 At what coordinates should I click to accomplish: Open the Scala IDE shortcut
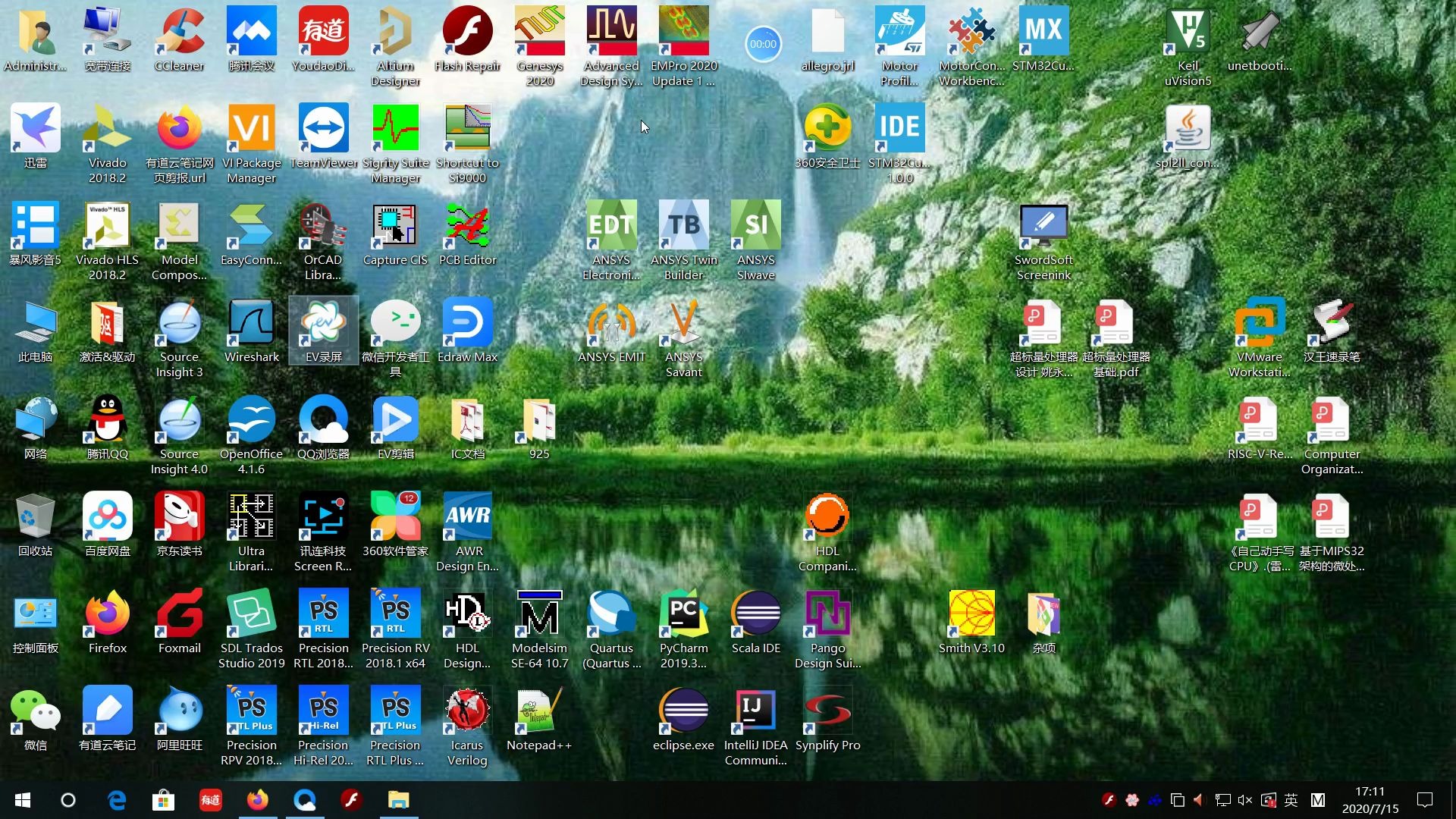coord(755,622)
